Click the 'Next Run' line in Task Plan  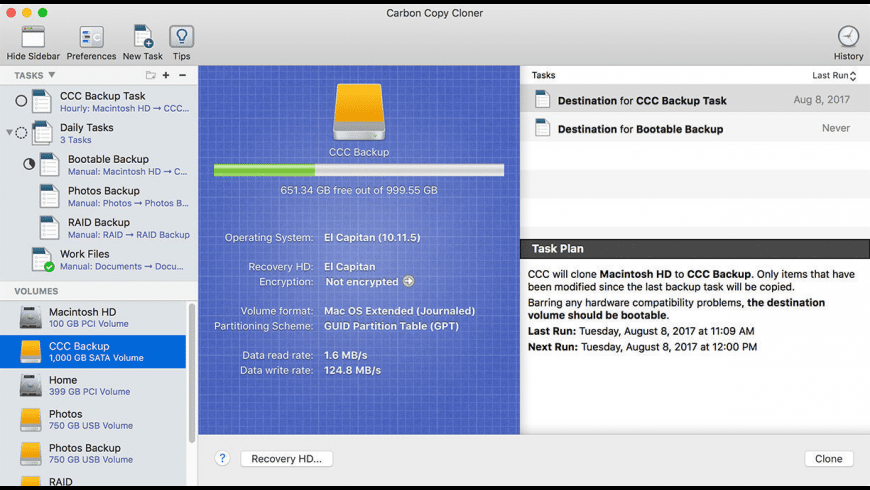(x=642, y=347)
